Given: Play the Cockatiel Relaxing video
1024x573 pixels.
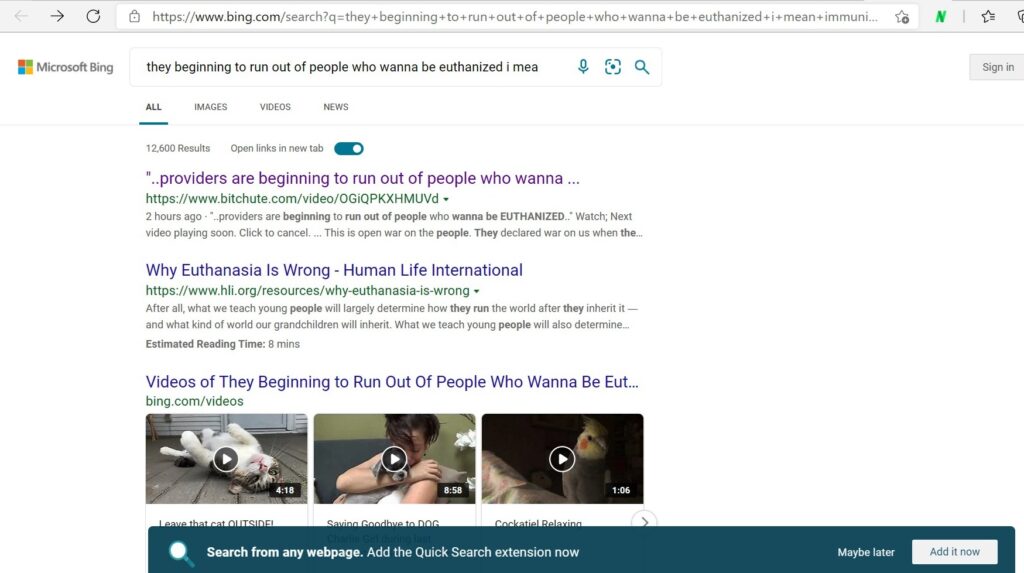Looking at the screenshot, I should (562, 459).
